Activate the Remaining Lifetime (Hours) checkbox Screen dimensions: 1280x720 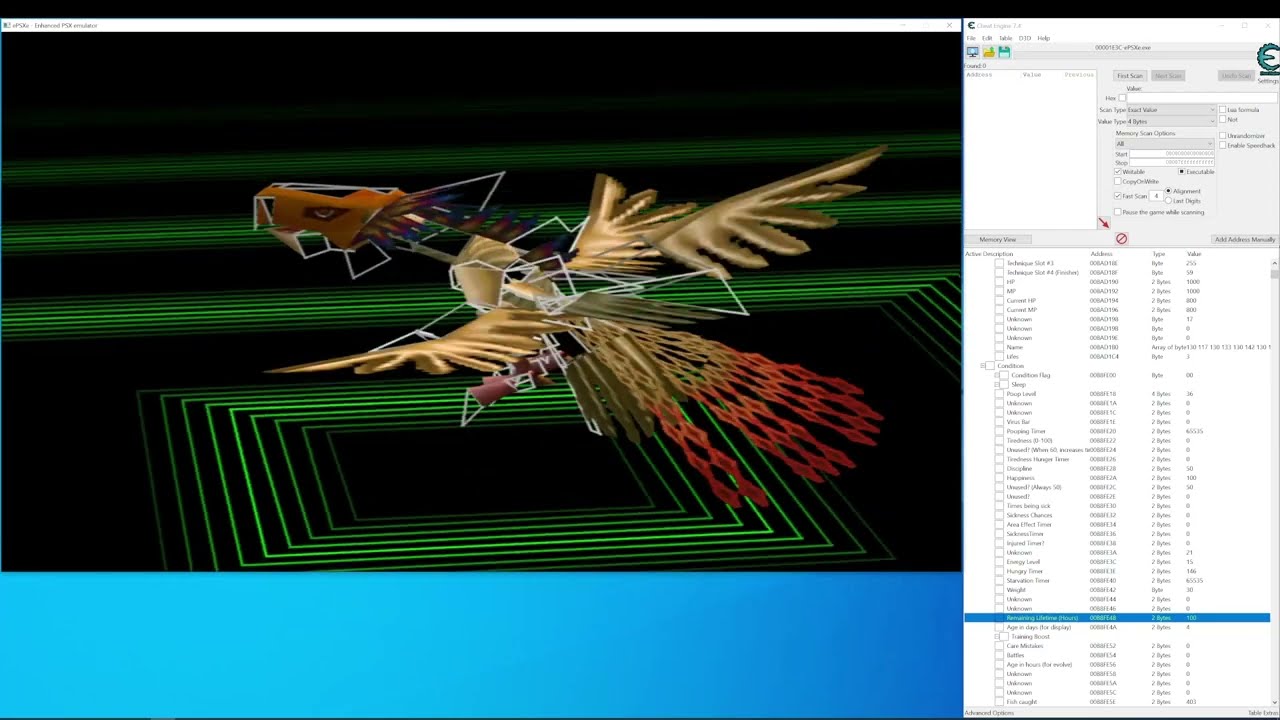(x=999, y=618)
